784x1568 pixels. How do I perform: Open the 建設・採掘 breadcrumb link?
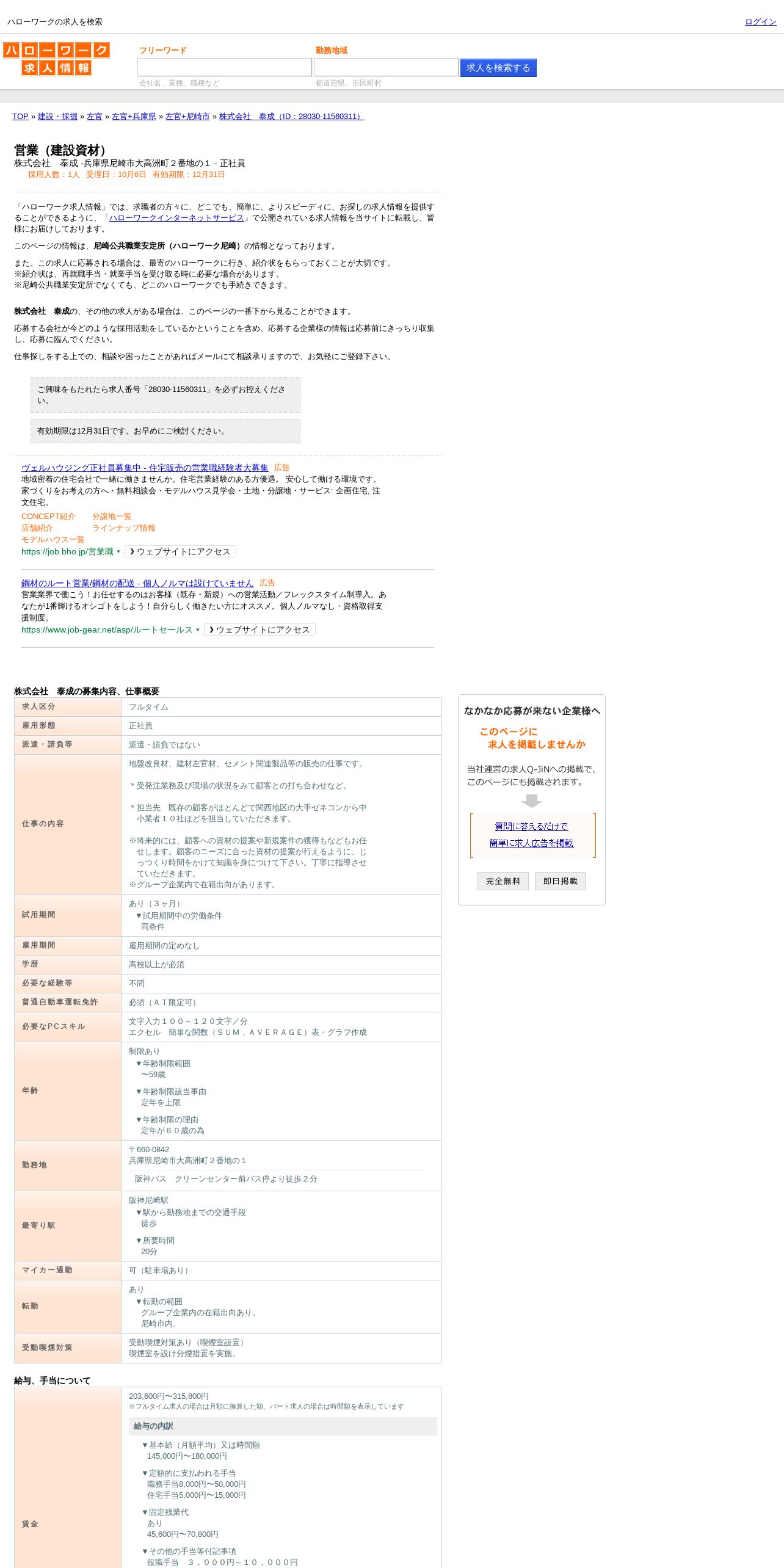tap(57, 117)
